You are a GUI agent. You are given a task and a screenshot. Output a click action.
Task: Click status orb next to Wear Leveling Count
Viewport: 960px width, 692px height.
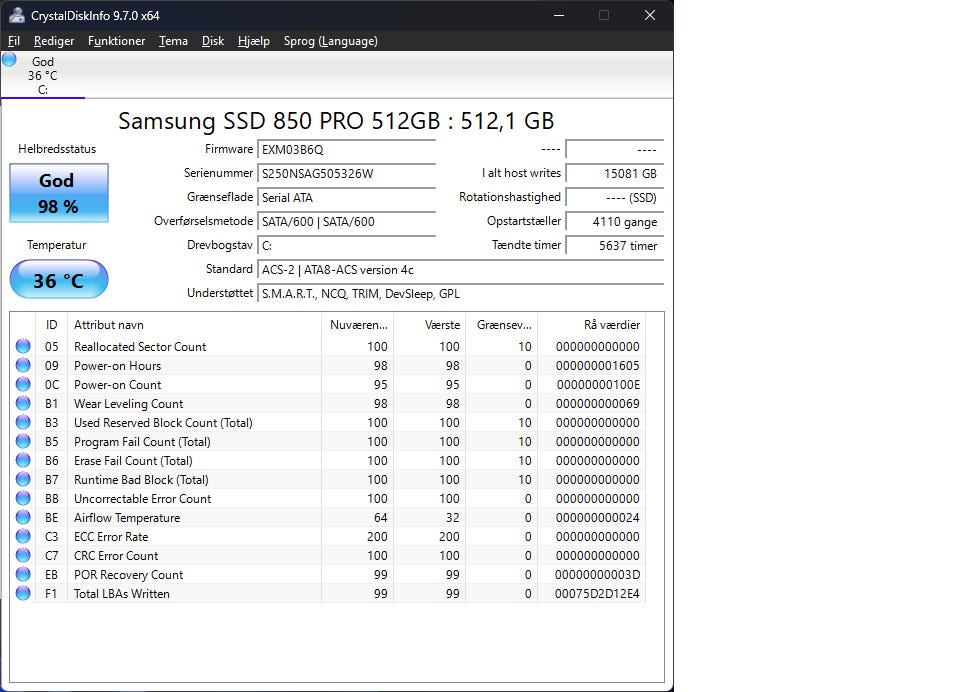pos(23,404)
